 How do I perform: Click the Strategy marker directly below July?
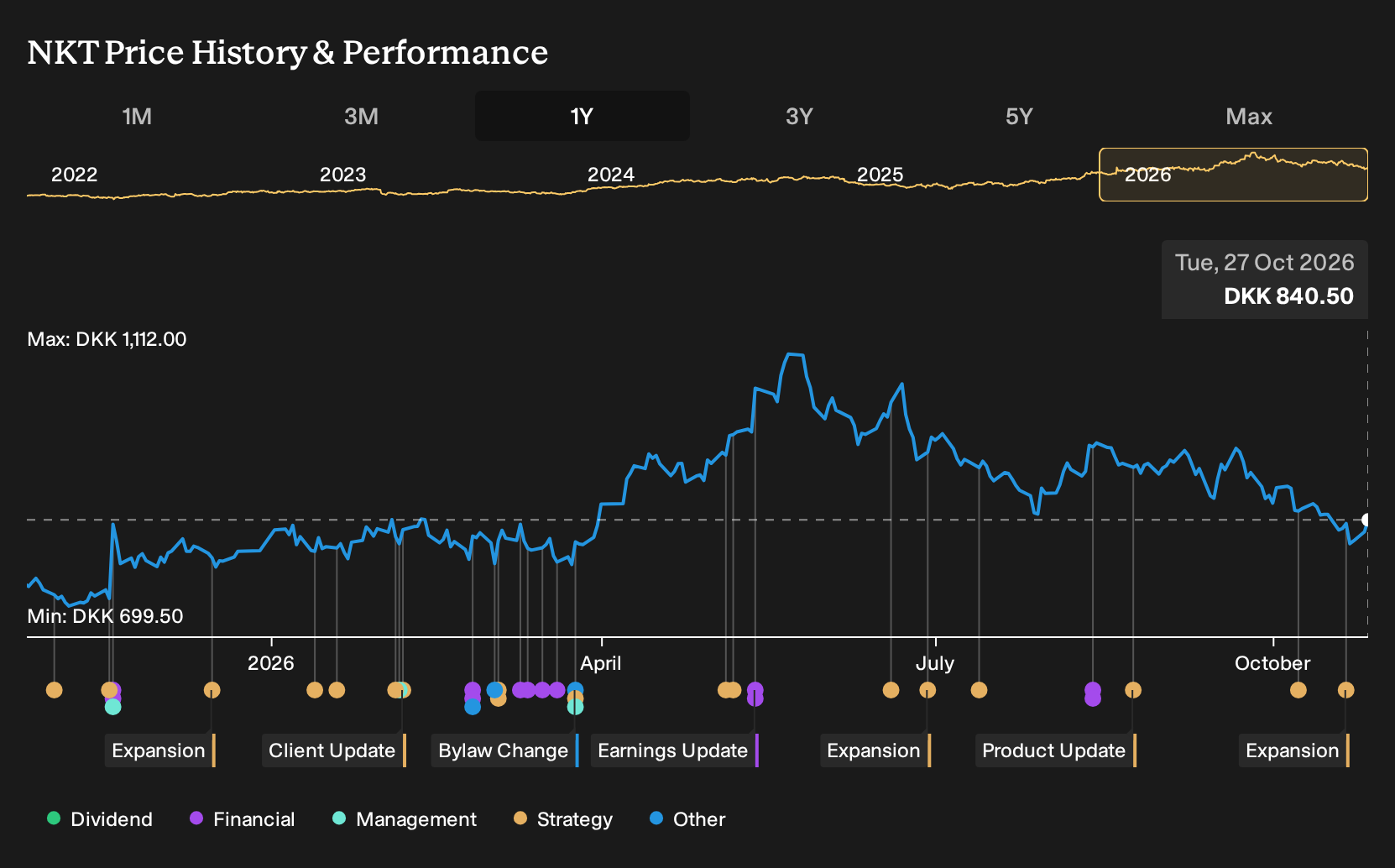[927, 690]
